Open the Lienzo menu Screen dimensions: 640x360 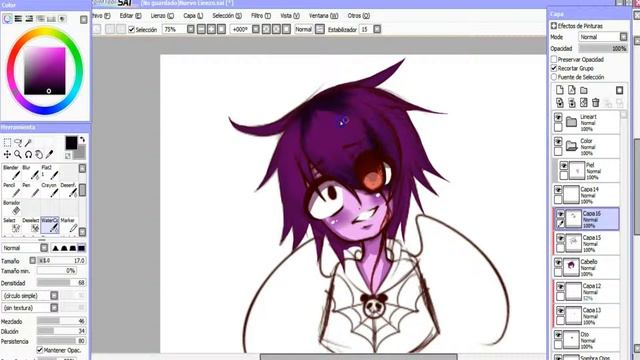[162, 16]
